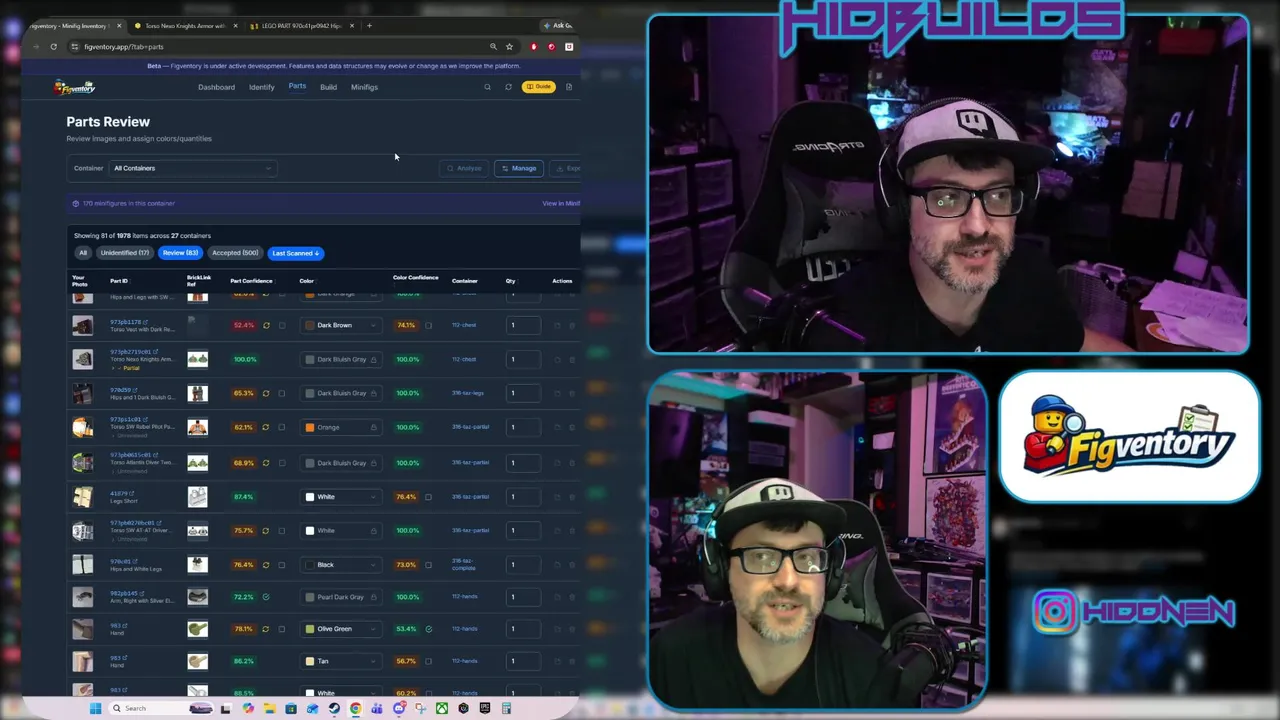Check part confidence box in 62.1% row
Viewport: 1280px width, 720px height.
click(x=282, y=427)
